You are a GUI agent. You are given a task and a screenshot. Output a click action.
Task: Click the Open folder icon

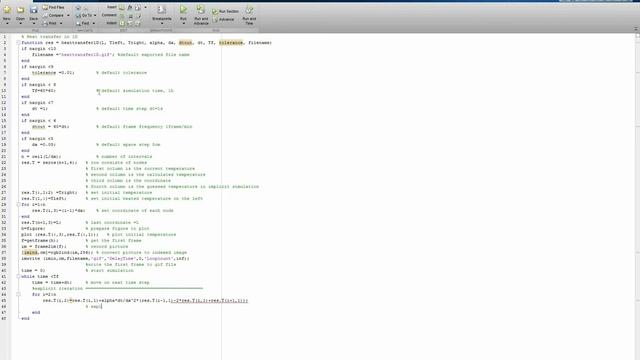(x=20, y=10)
